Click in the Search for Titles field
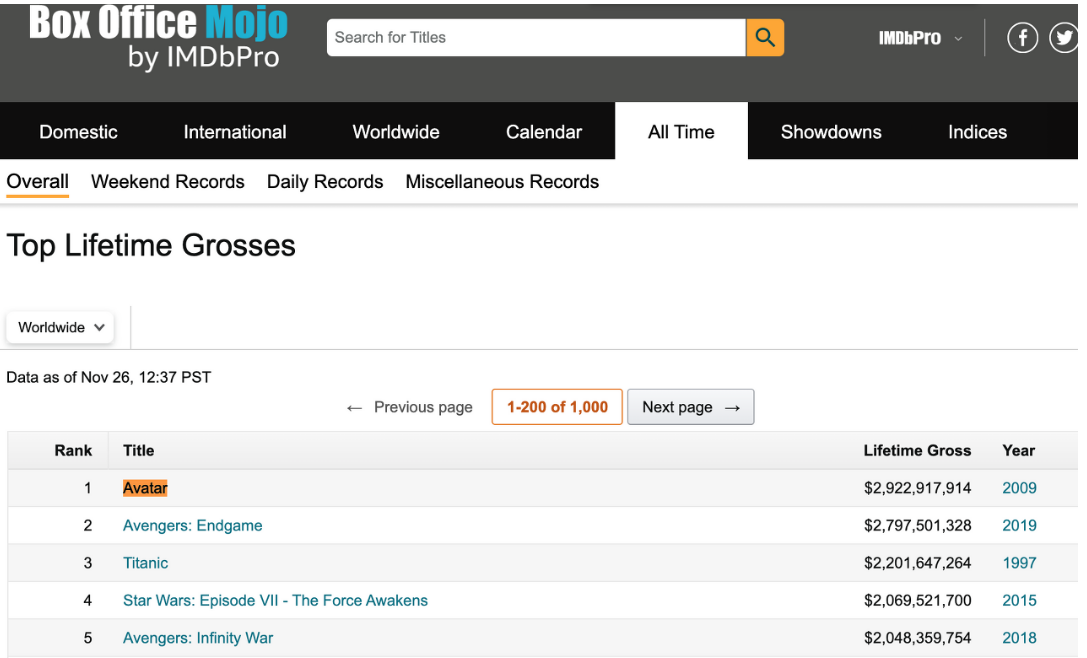The height and width of the screenshot is (658, 1087). [x=537, y=37]
